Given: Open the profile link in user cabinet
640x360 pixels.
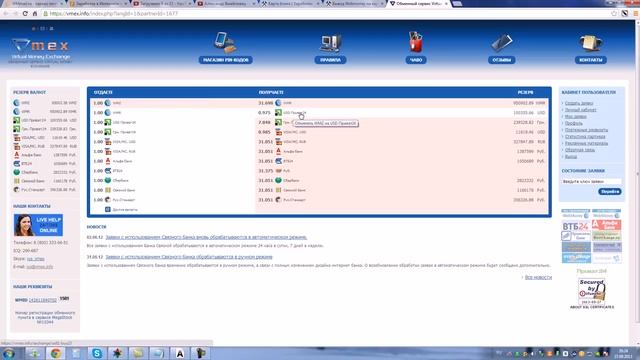Looking at the screenshot, I should (573, 123).
